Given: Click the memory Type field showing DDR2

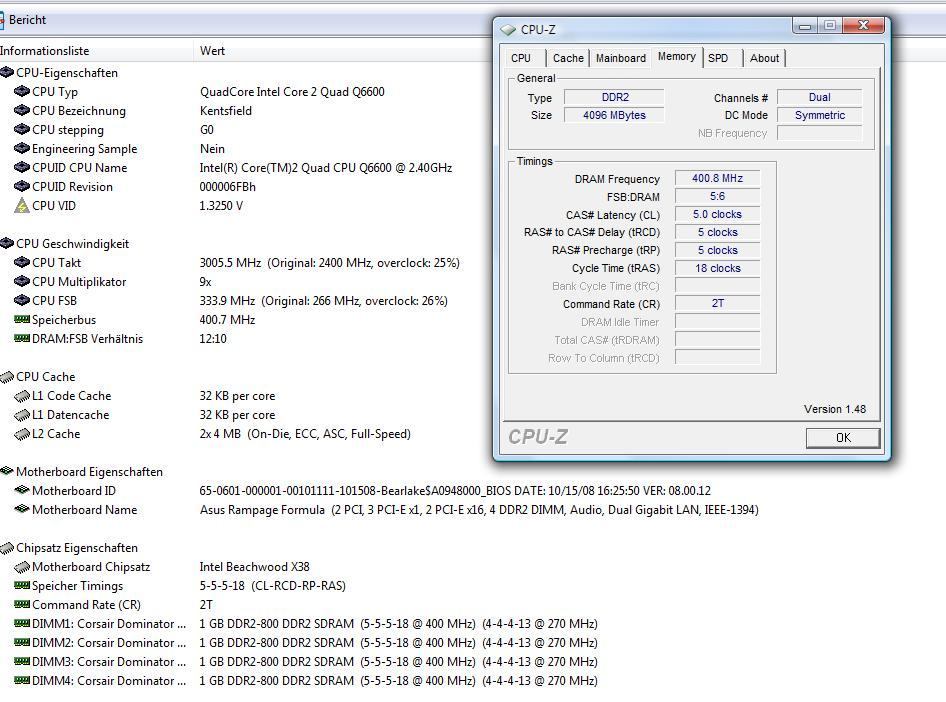Looking at the screenshot, I should point(614,97).
